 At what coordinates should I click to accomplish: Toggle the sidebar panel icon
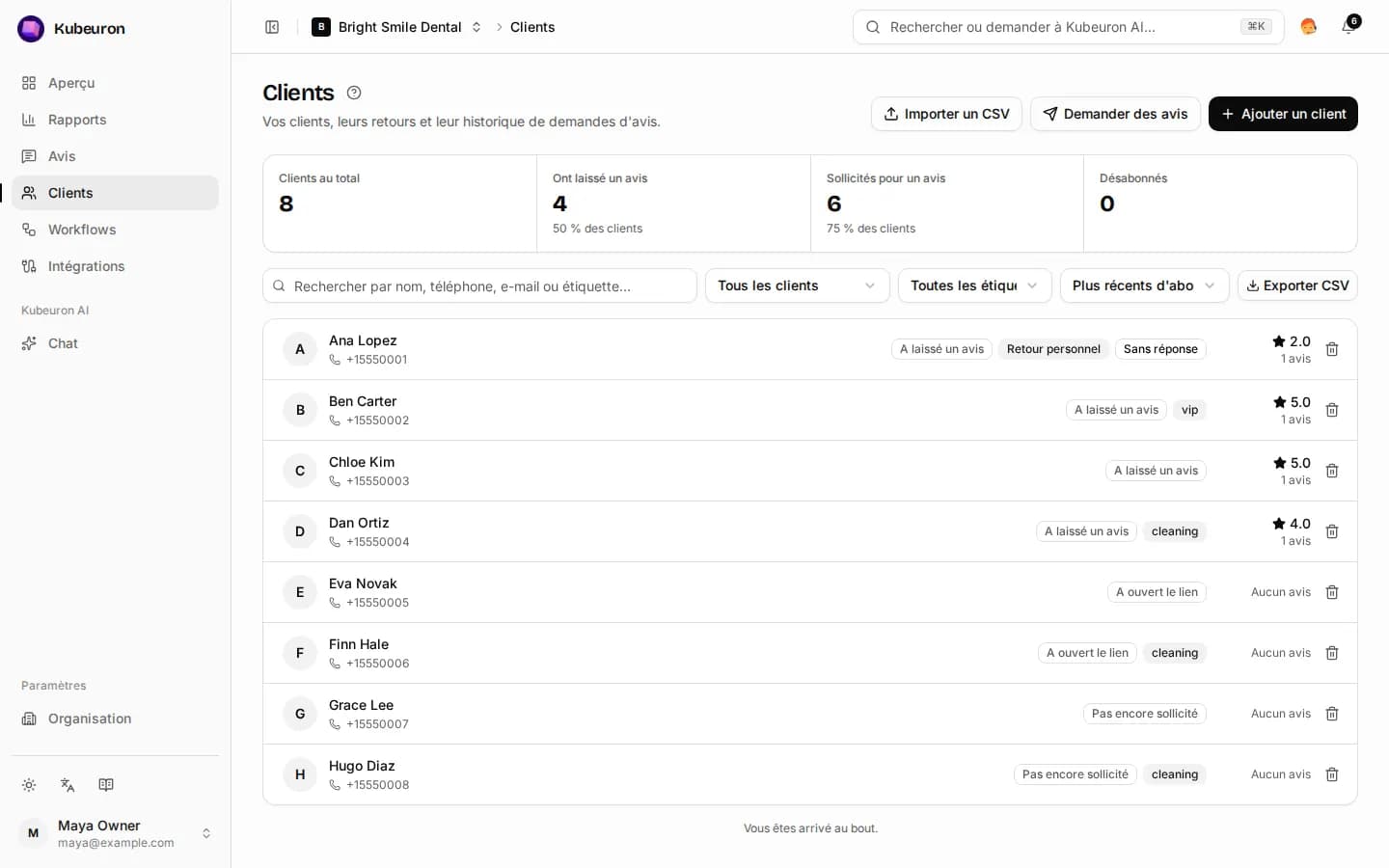(272, 27)
